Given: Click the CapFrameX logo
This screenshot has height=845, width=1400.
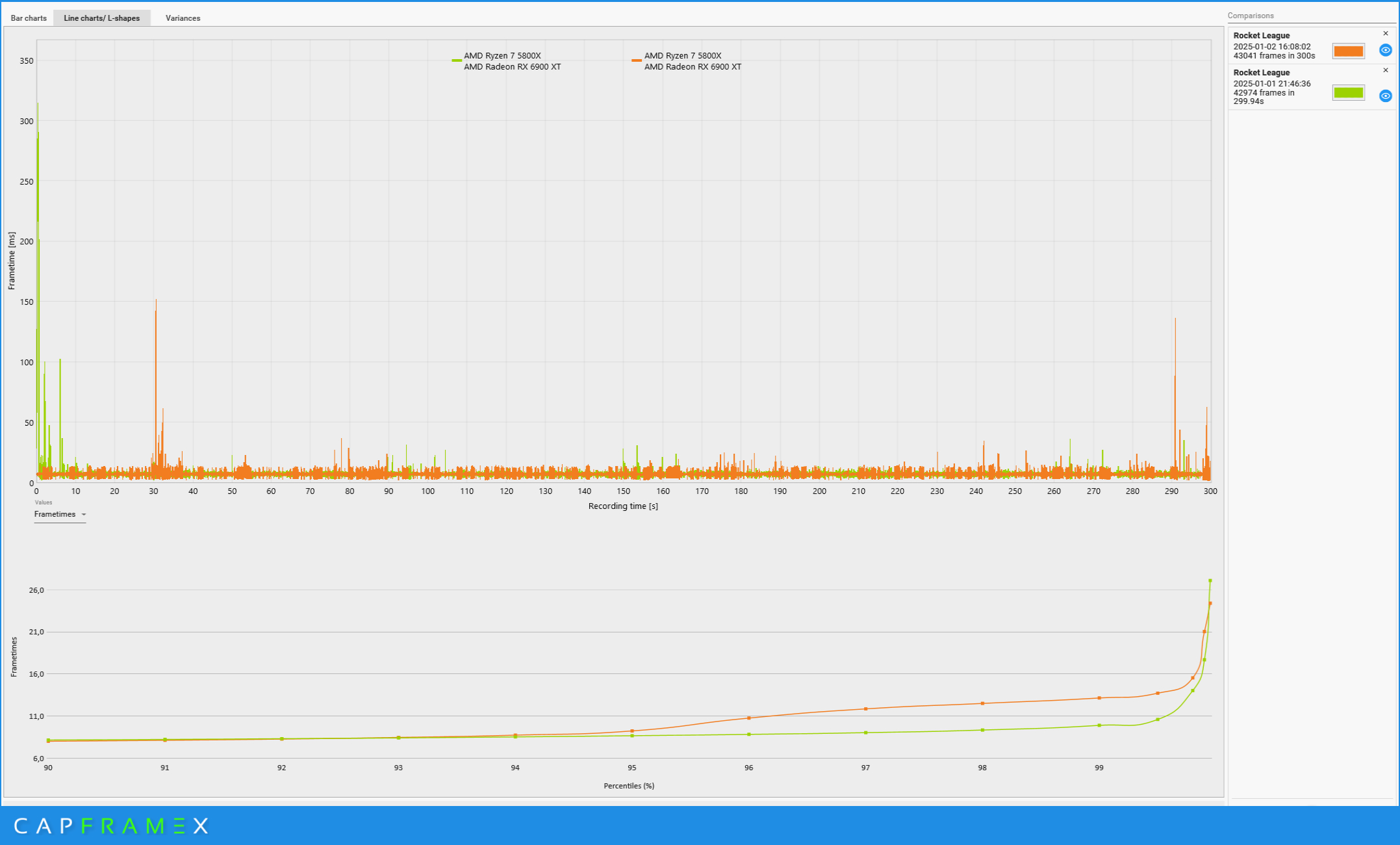Looking at the screenshot, I should pos(111,826).
